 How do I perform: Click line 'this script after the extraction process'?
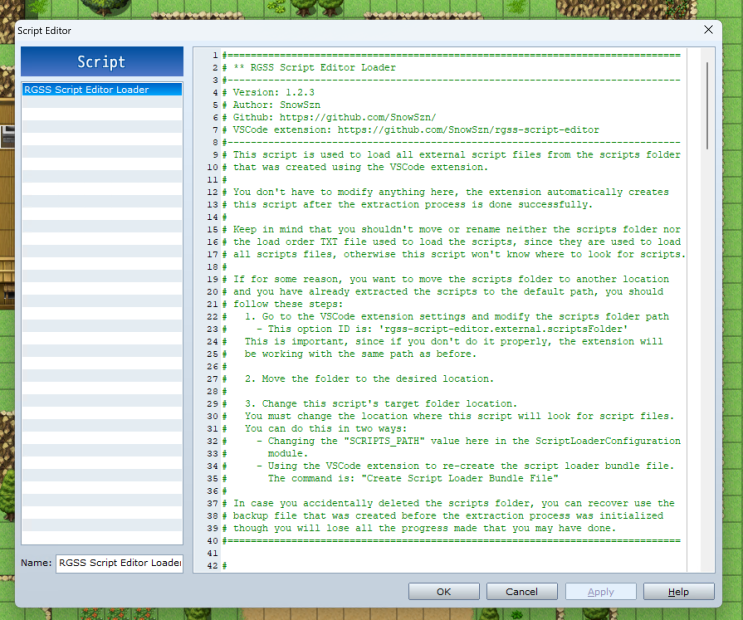(408, 204)
